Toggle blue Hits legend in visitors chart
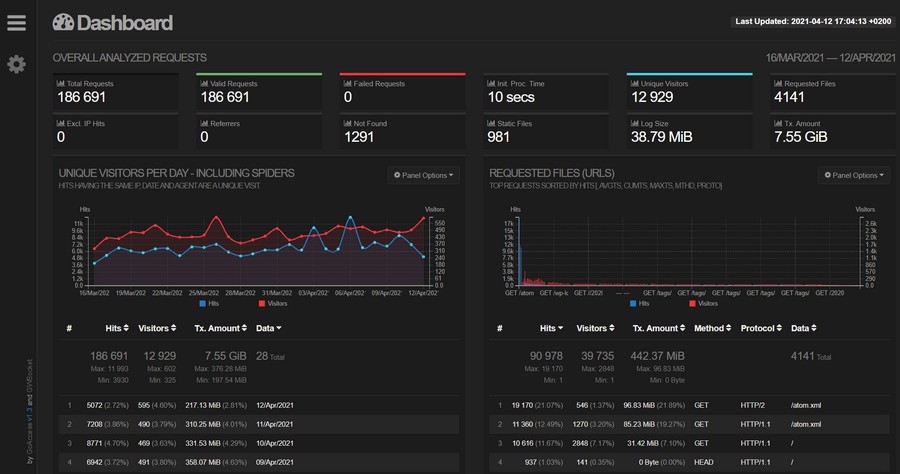Viewport: 900px width, 474px height. (209, 304)
